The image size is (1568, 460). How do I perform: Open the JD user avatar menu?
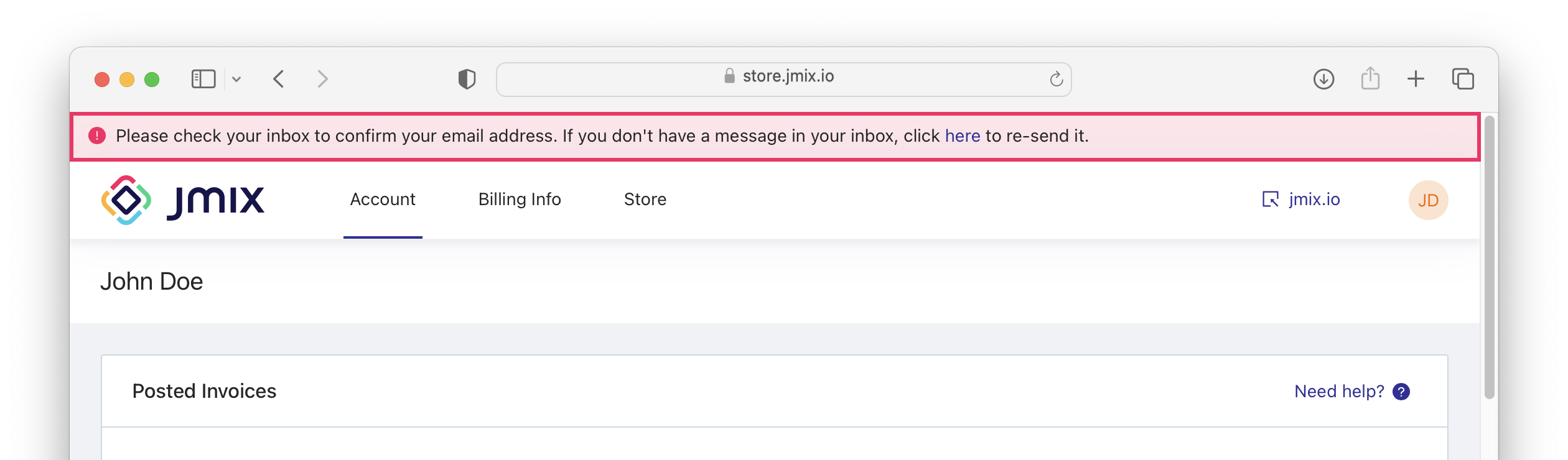coord(1428,200)
